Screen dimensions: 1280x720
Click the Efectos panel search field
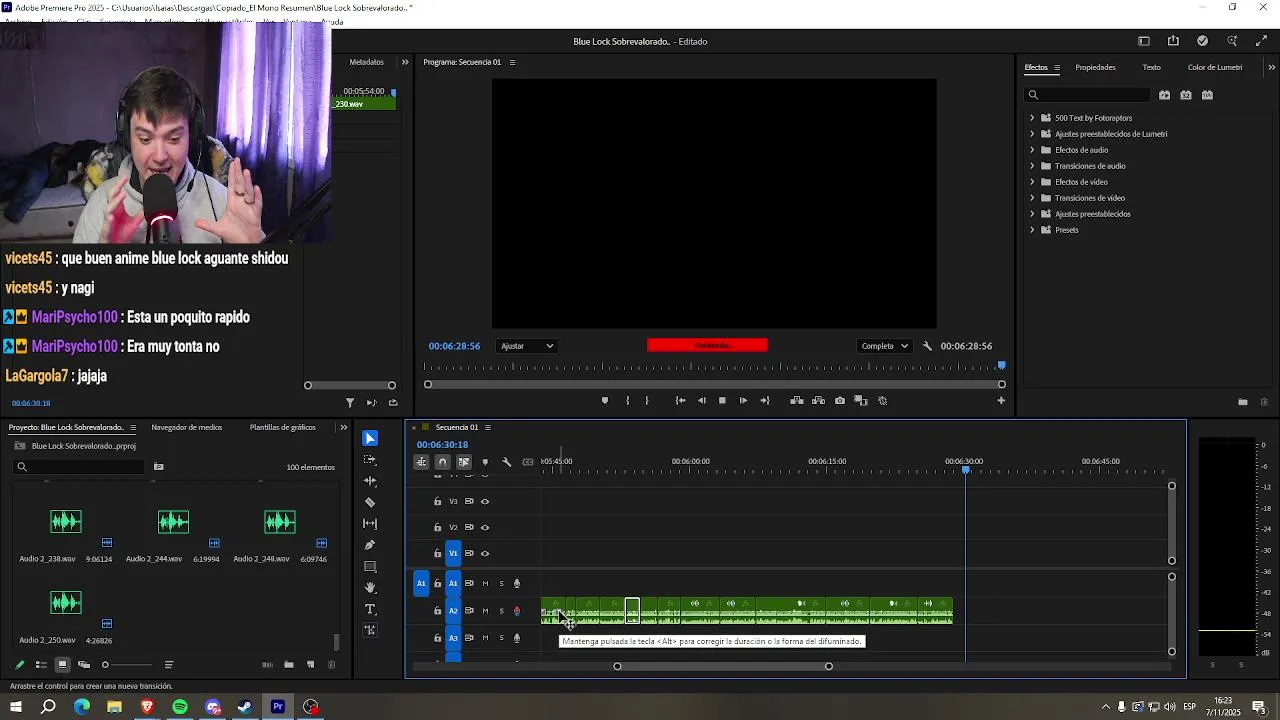pyautogui.click(x=1090, y=95)
